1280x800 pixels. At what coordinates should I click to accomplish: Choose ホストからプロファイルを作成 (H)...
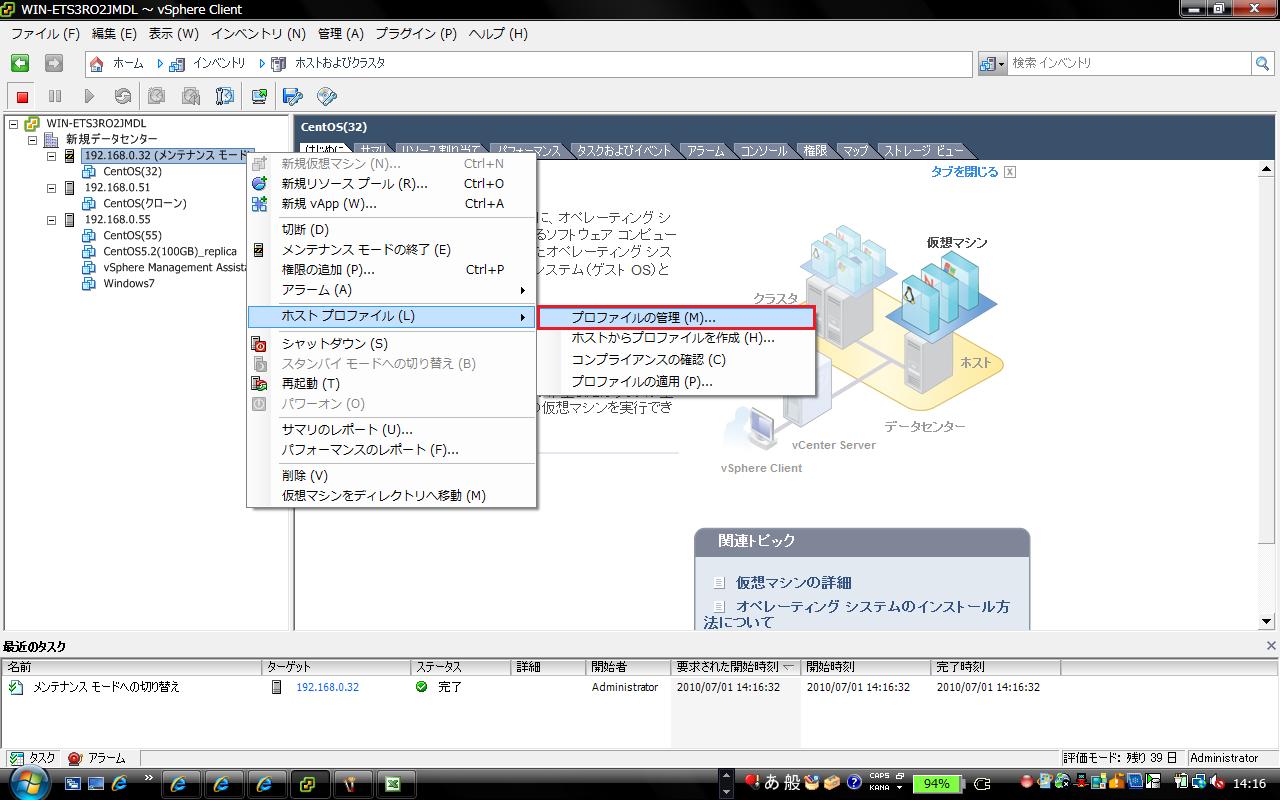[676, 338]
